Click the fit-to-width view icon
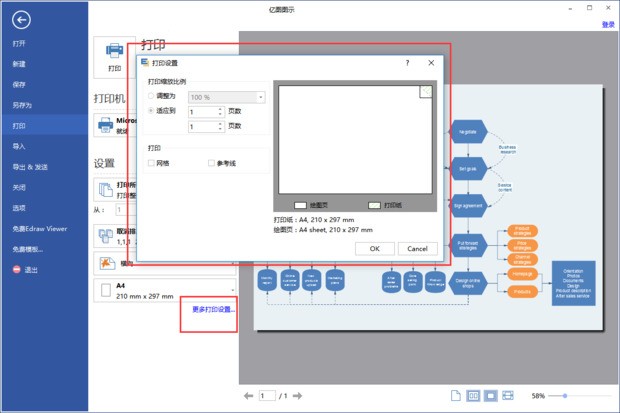The width and height of the screenshot is (620, 413). point(508,396)
